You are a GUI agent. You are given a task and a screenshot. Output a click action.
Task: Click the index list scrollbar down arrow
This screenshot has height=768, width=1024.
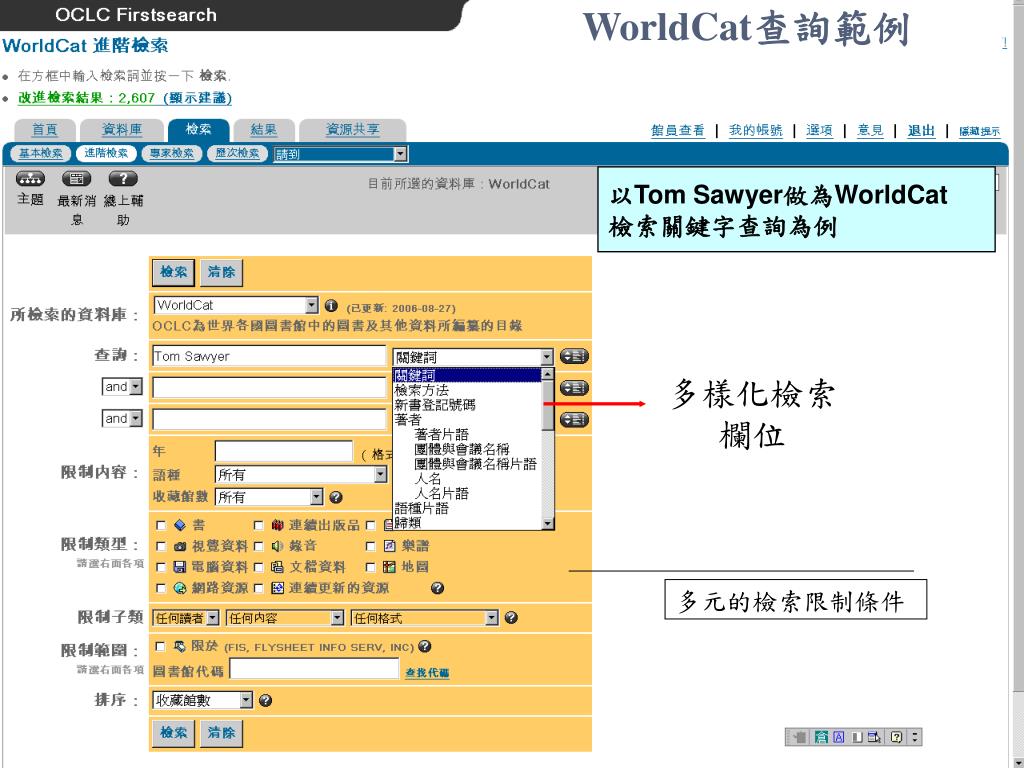[548, 523]
